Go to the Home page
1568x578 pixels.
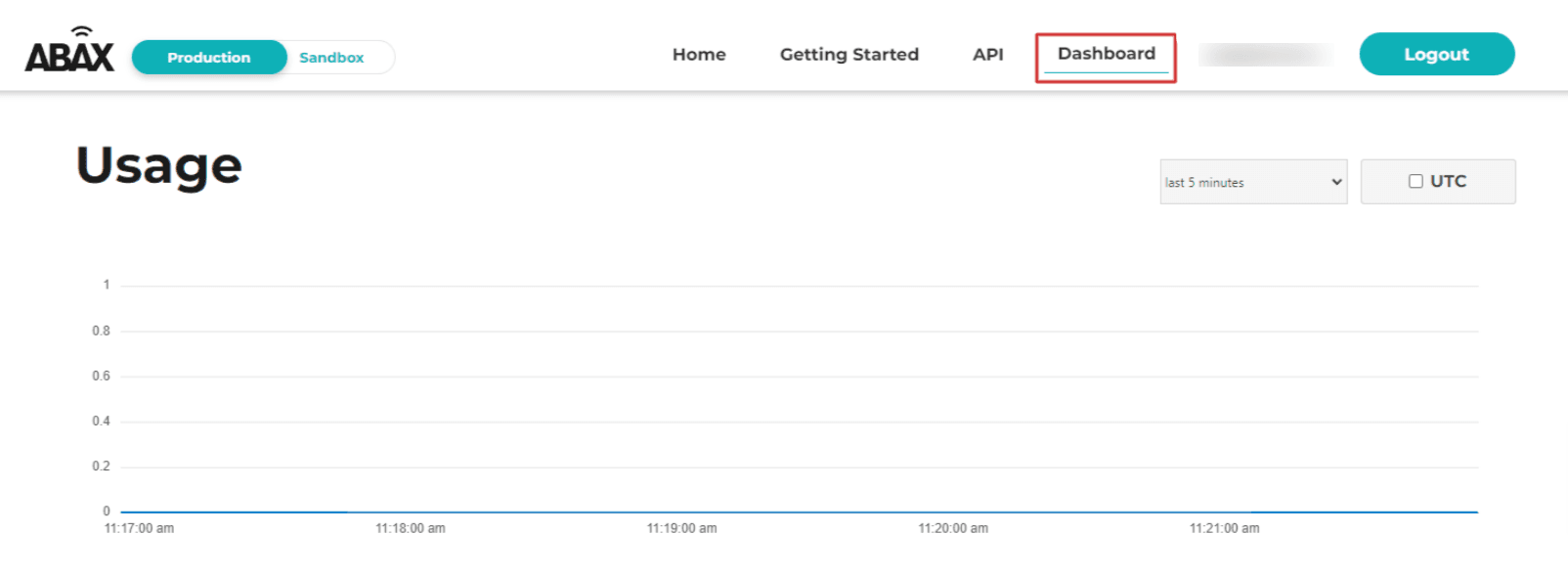pyautogui.click(x=699, y=55)
